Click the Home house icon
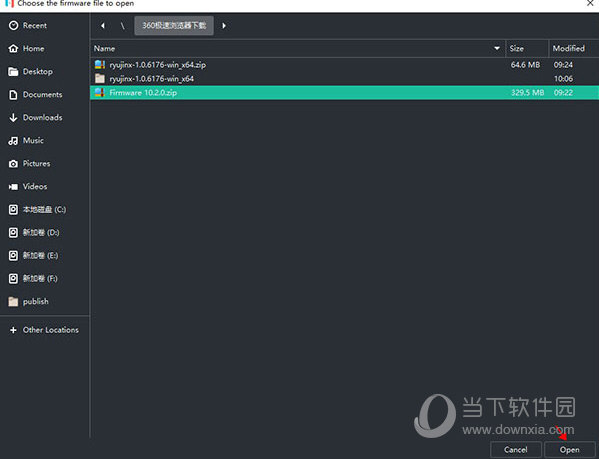 click(x=13, y=48)
